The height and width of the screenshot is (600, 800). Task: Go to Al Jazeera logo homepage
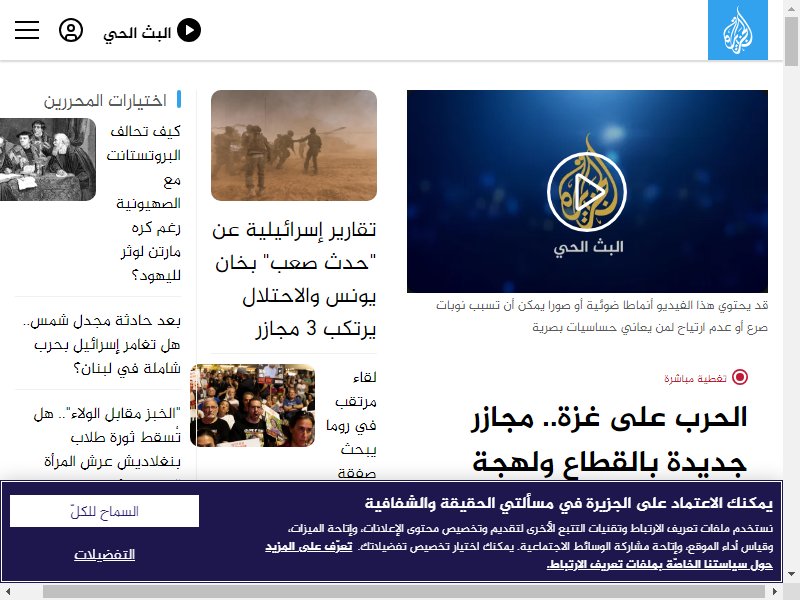click(737, 30)
